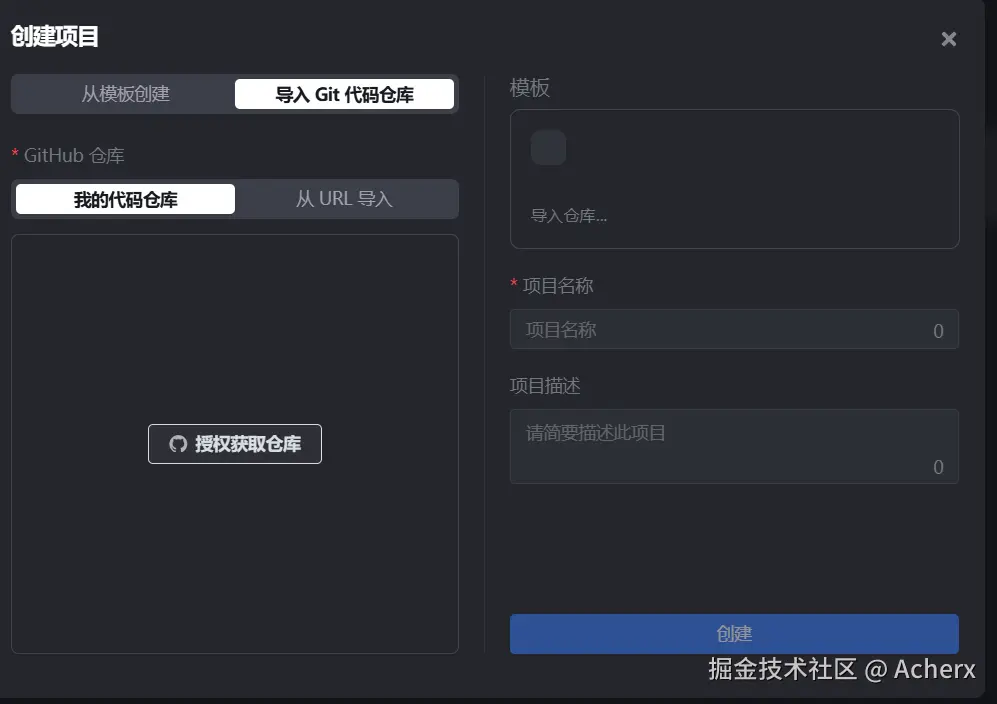The width and height of the screenshot is (997, 704).
Task: Switch to 从 URL 导入 tab
Action: coord(344,199)
